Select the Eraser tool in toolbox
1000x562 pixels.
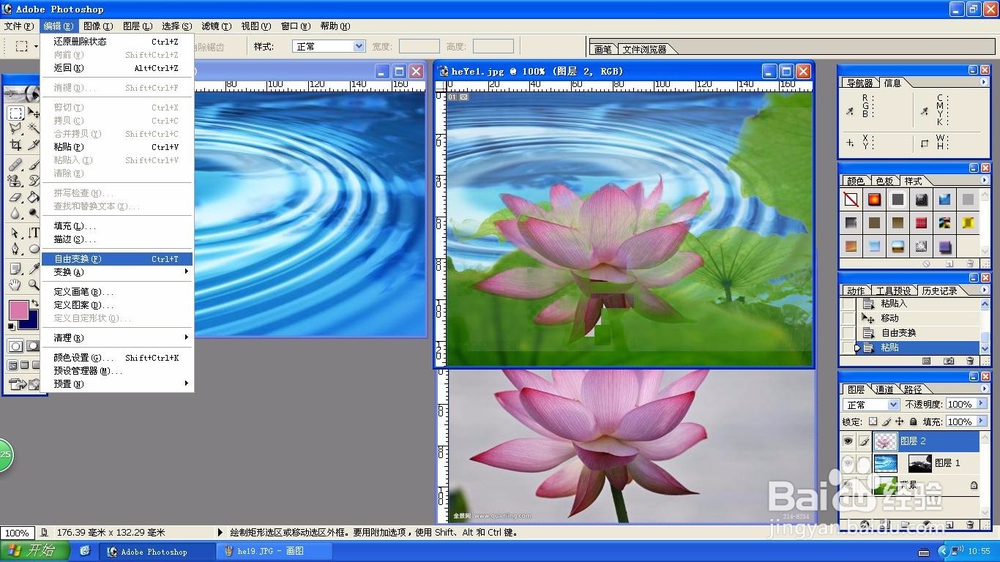click(15, 197)
